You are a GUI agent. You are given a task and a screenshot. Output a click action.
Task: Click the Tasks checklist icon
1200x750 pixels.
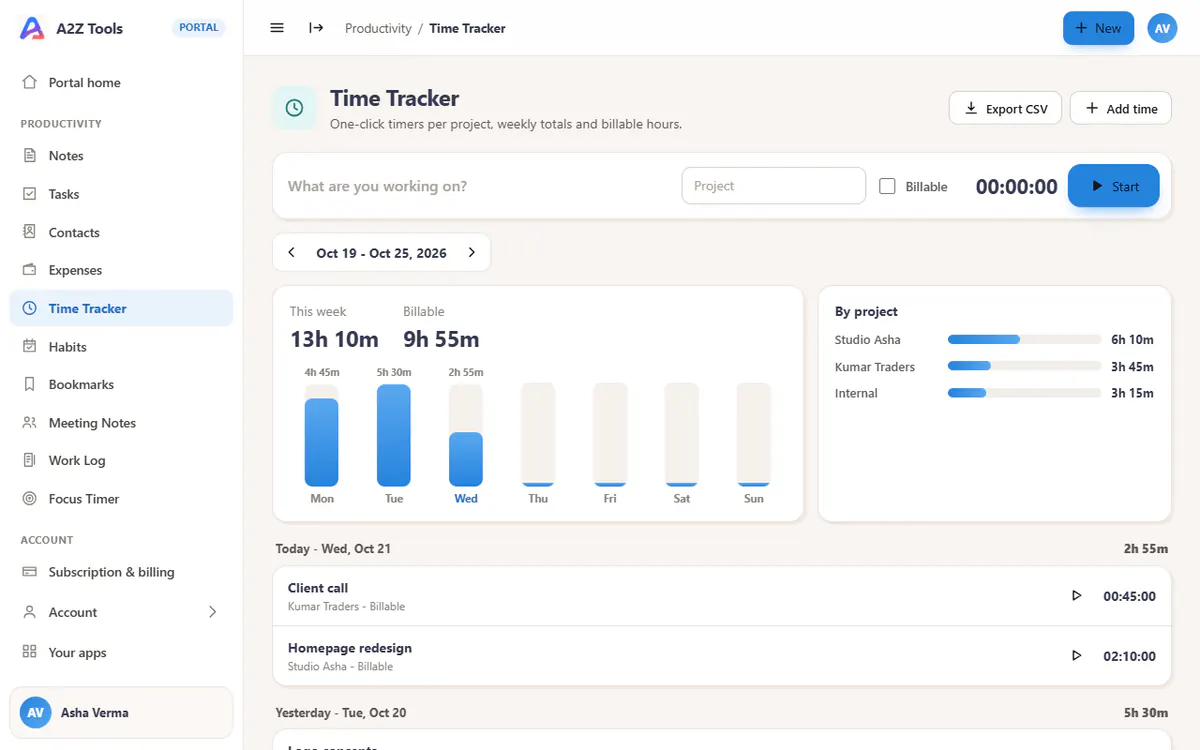tap(30, 194)
